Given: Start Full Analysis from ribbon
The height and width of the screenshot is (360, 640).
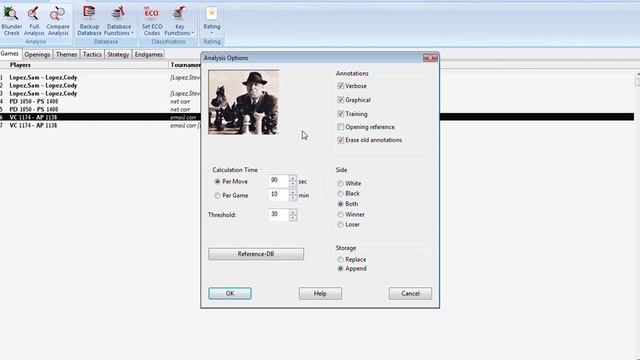Looking at the screenshot, I should click(x=34, y=21).
